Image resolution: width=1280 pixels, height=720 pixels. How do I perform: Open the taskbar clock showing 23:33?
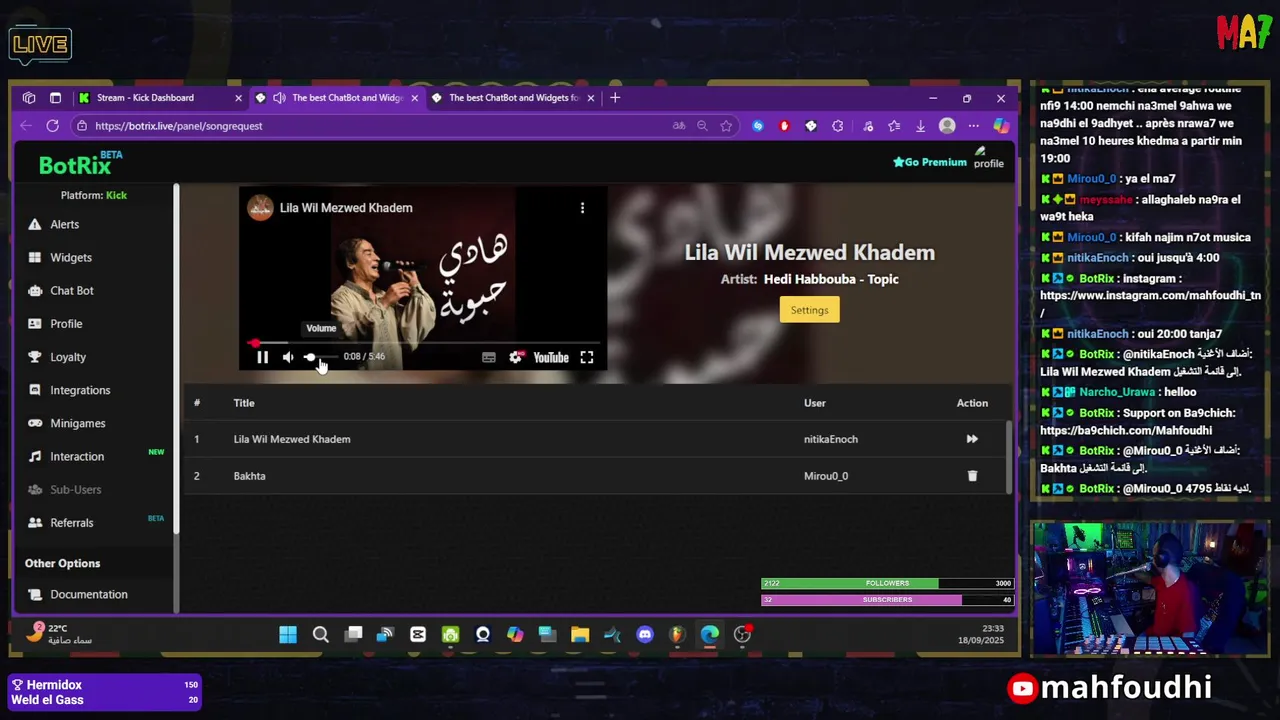pyautogui.click(x=981, y=634)
